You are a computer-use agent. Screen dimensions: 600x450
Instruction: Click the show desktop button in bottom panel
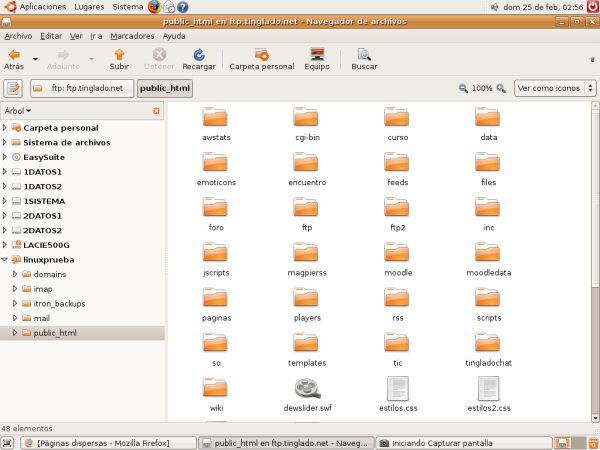[8, 443]
